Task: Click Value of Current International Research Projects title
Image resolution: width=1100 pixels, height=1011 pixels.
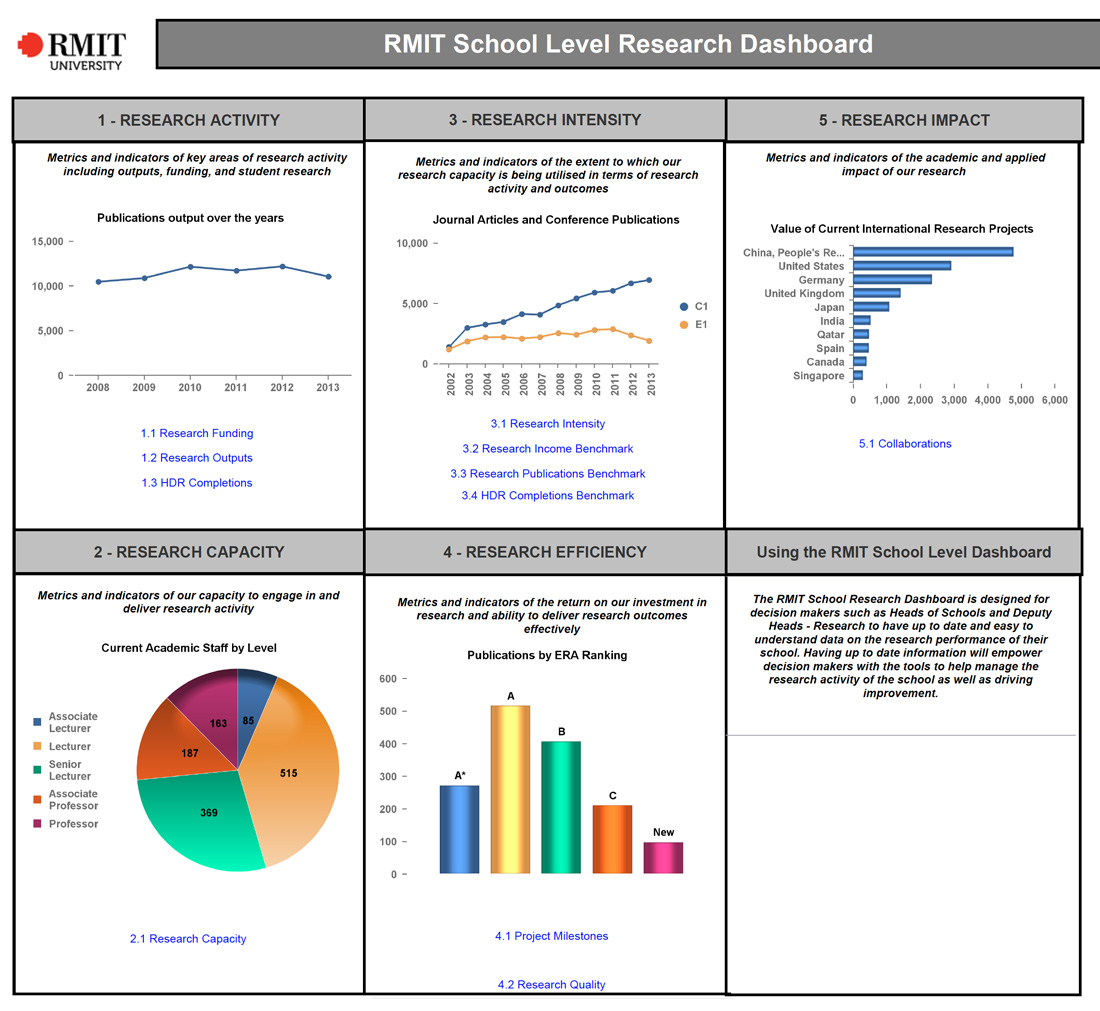Action: 901,229
